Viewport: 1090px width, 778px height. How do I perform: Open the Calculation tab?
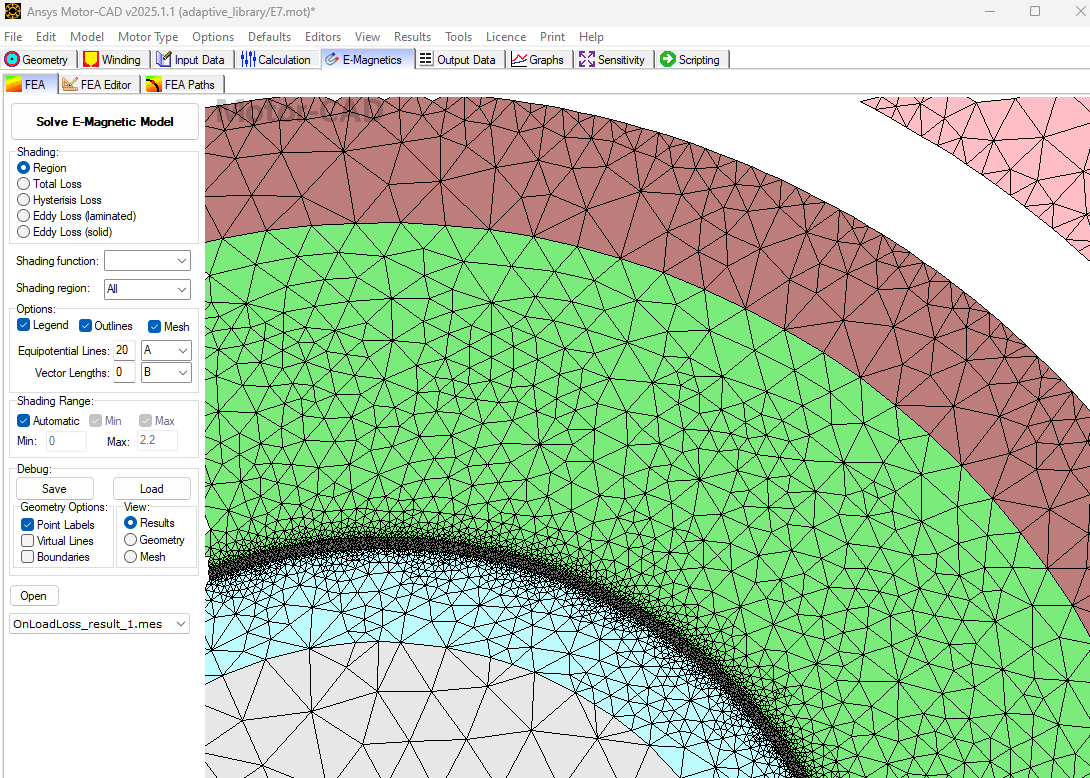pos(276,60)
